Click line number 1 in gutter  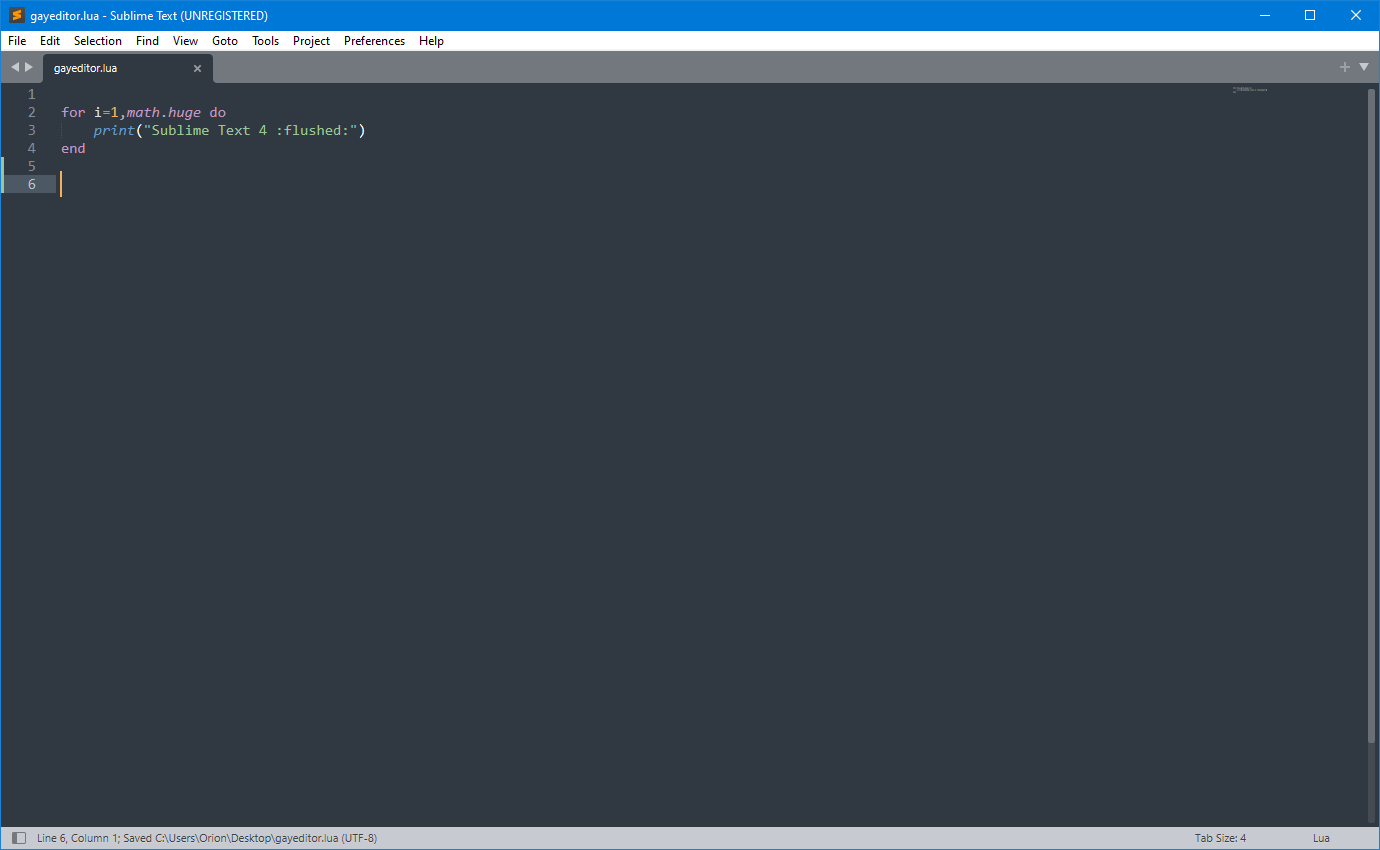[x=31, y=94]
